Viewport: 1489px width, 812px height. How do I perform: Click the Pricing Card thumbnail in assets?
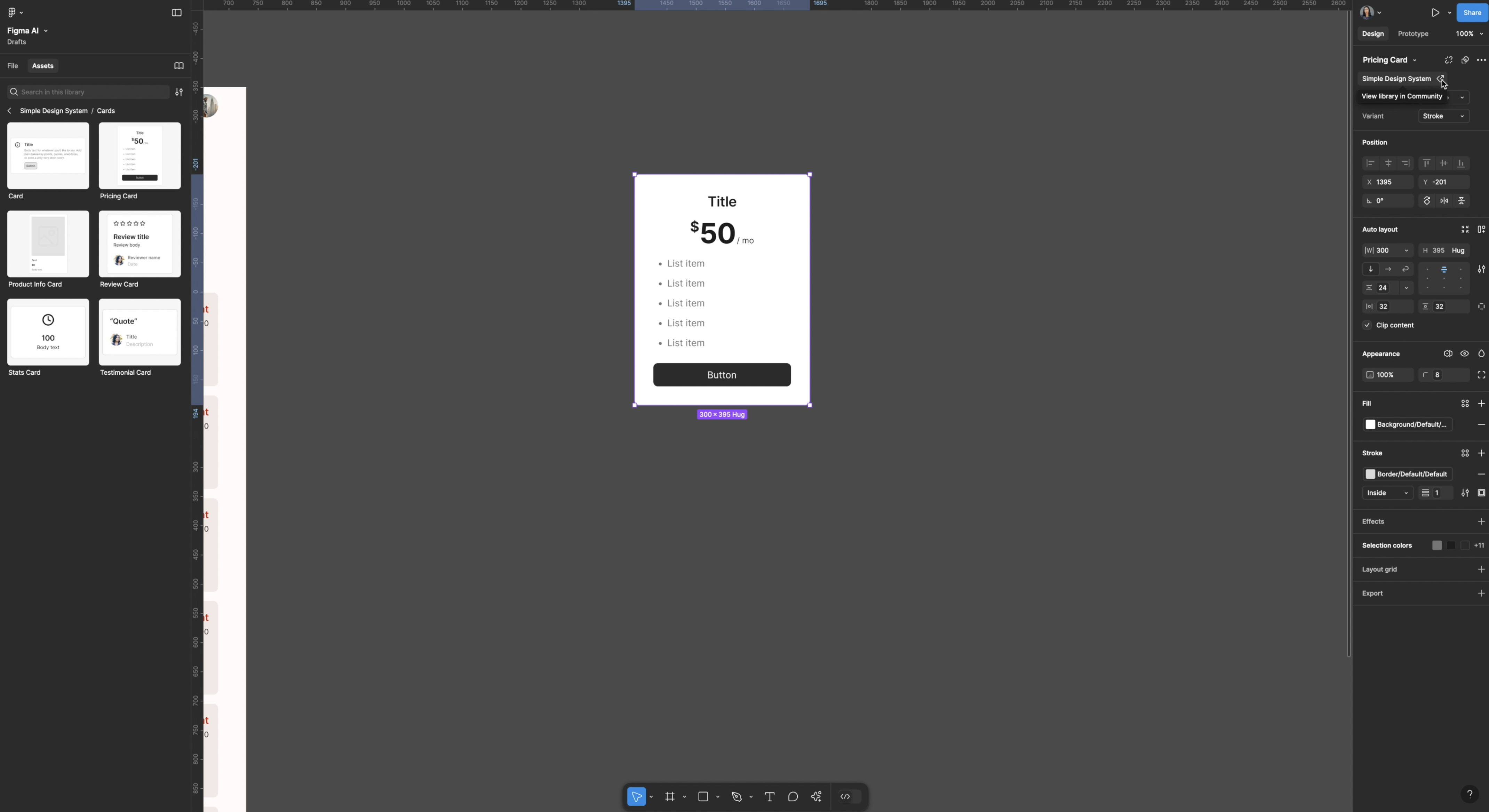[x=139, y=155]
